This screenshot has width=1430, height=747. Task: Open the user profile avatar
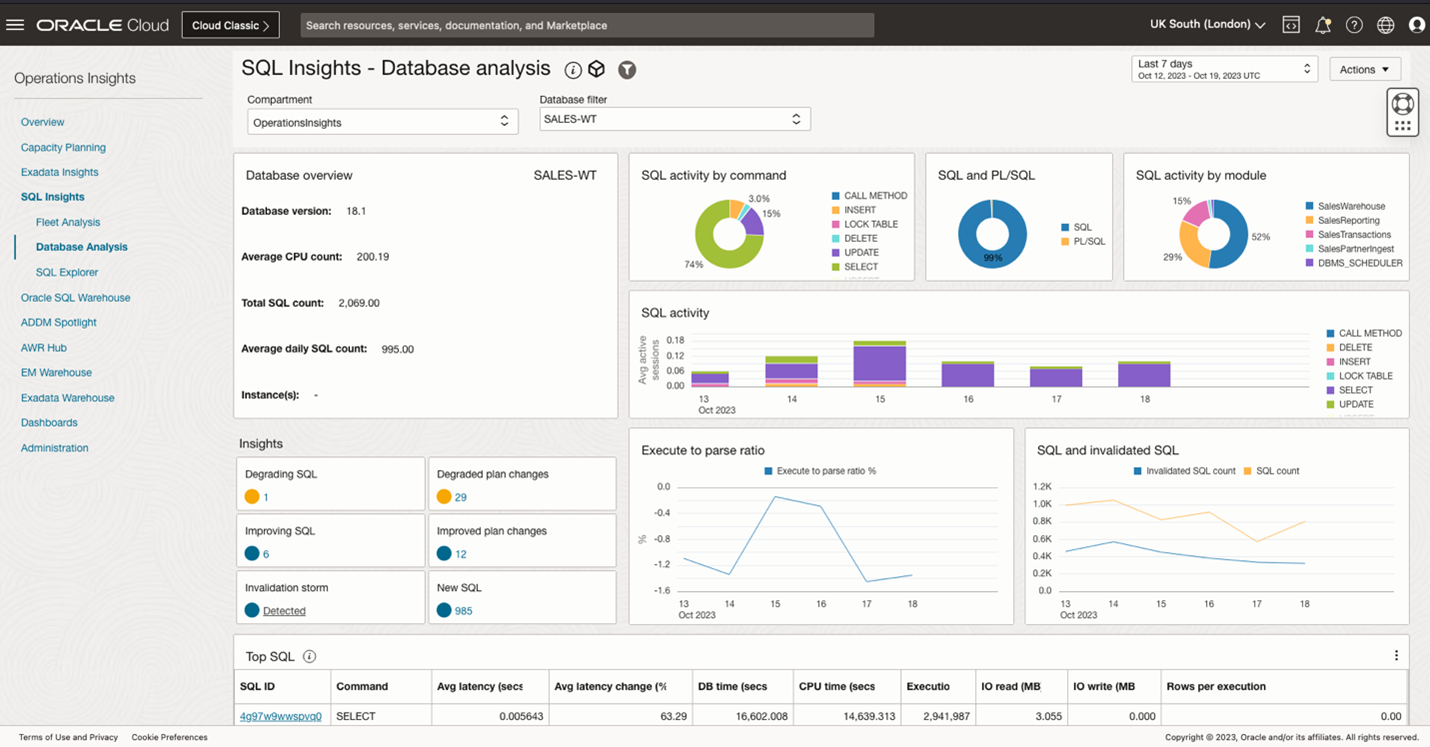(x=1417, y=25)
